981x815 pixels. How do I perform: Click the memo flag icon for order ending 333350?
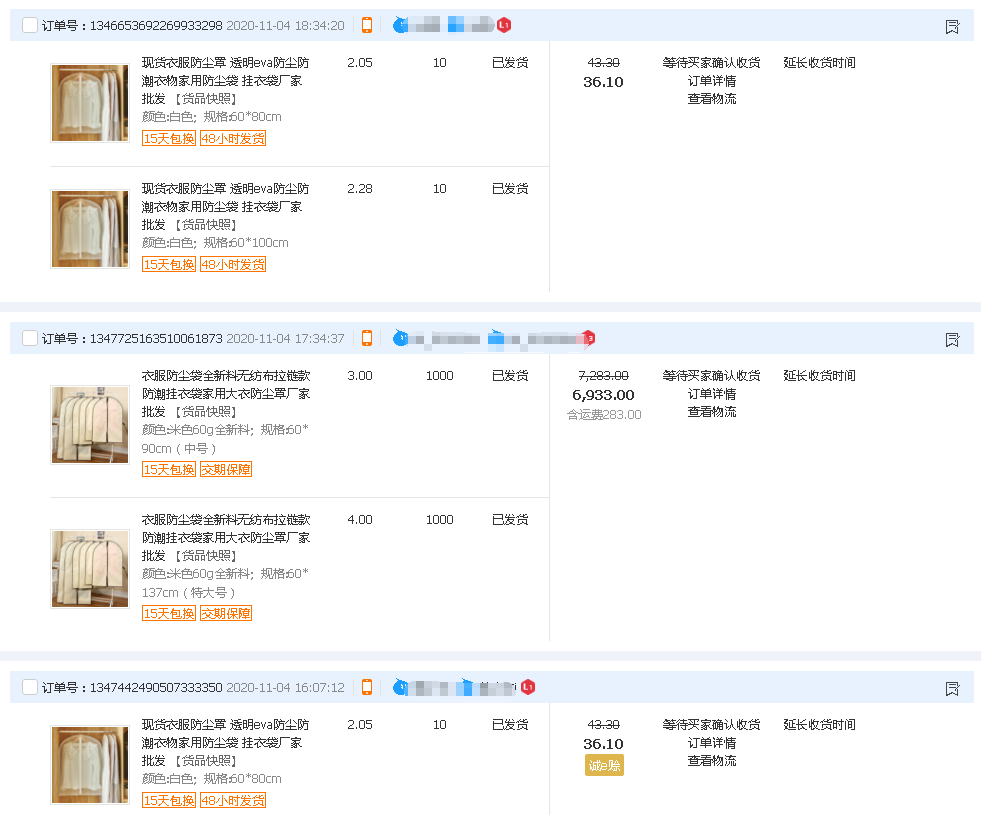tap(952, 689)
